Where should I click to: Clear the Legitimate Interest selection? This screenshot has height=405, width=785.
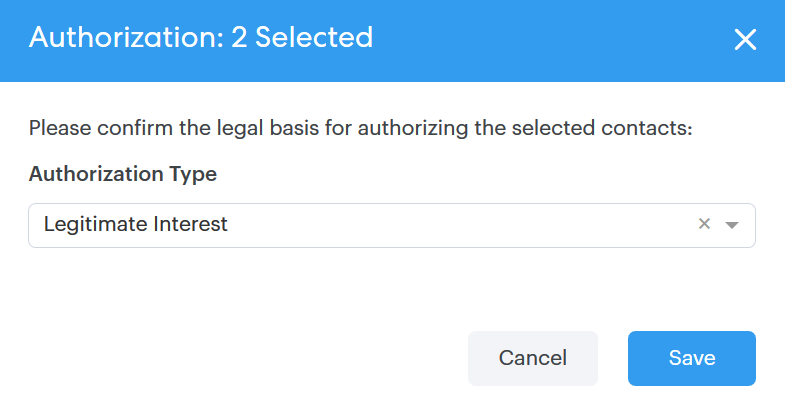click(704, 225)
